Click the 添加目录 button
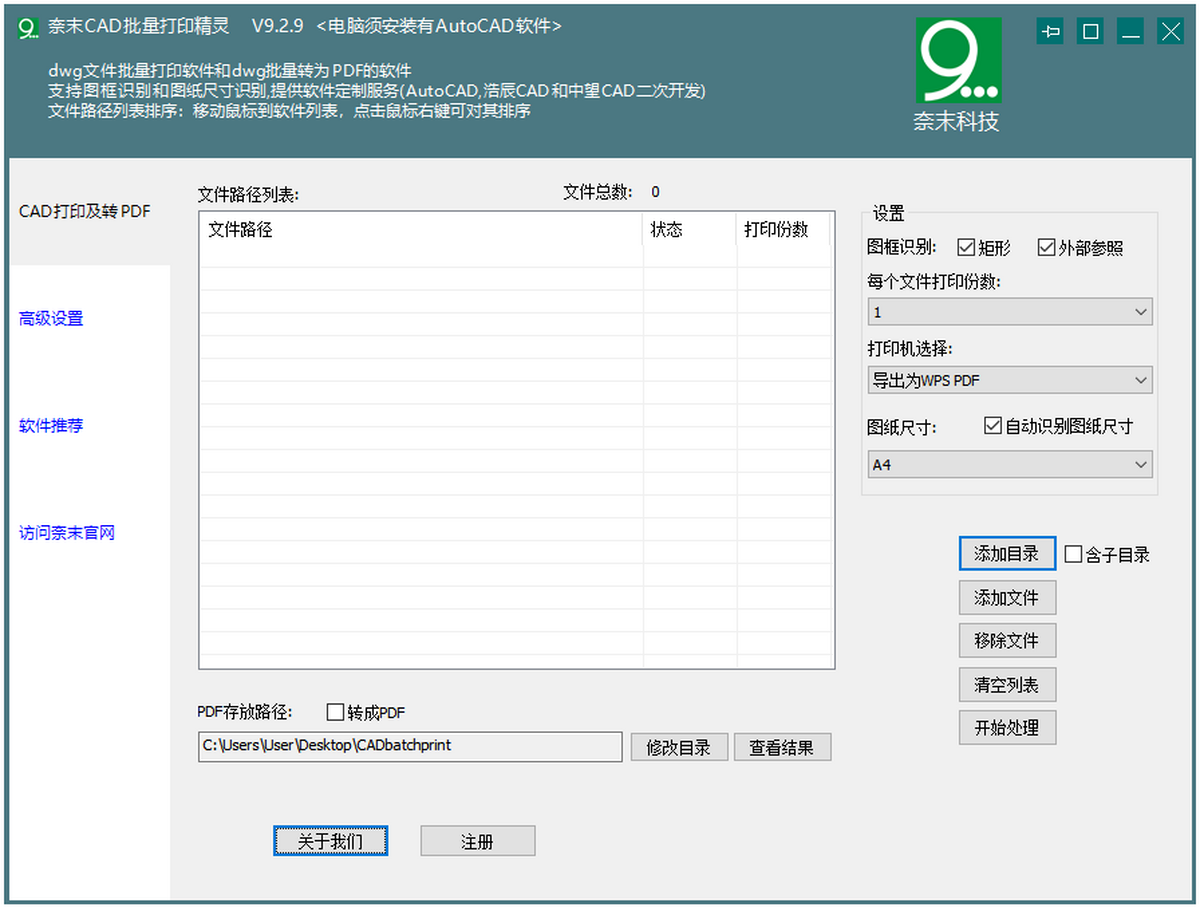The height and width of the screenshot is (907, 1200). (1007, 554)
